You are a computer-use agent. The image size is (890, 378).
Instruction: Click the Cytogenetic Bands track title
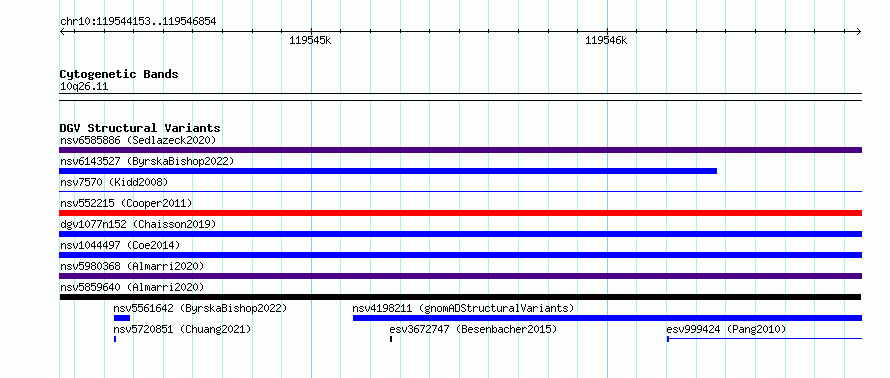point(119,74)
